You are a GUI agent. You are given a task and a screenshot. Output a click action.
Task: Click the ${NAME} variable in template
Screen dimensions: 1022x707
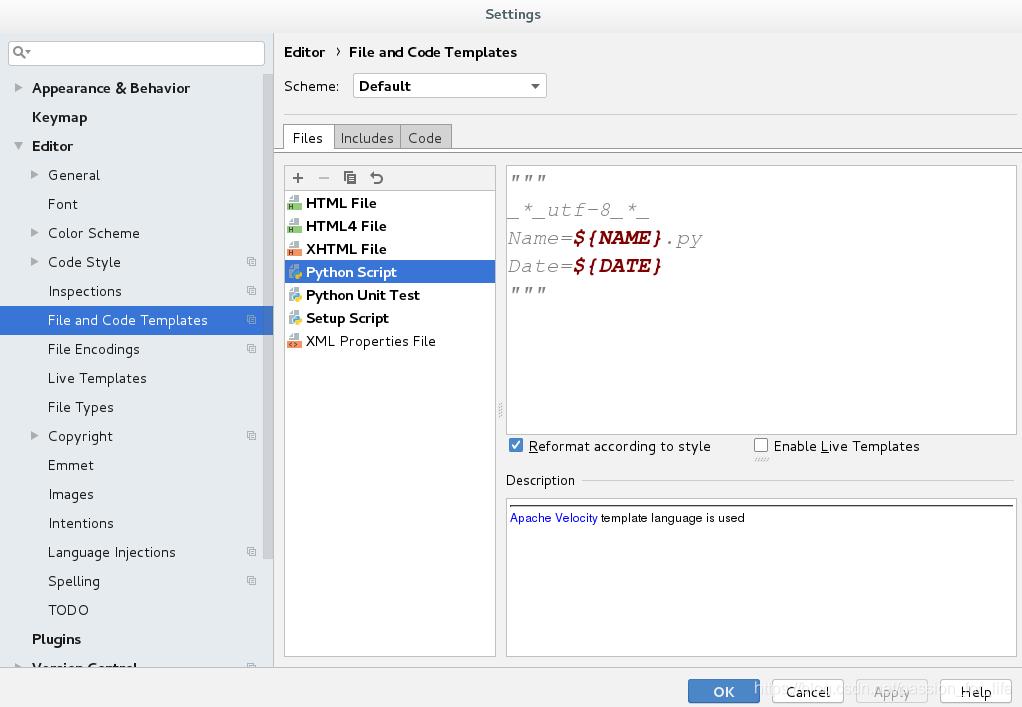tap(617, 238)
